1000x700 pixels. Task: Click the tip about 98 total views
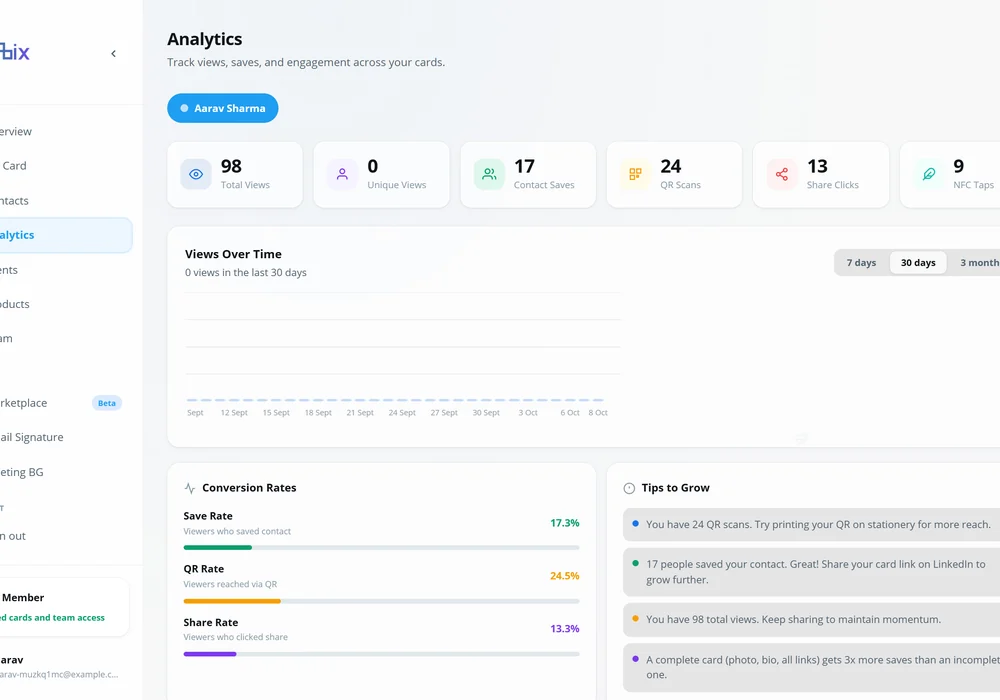811,620
